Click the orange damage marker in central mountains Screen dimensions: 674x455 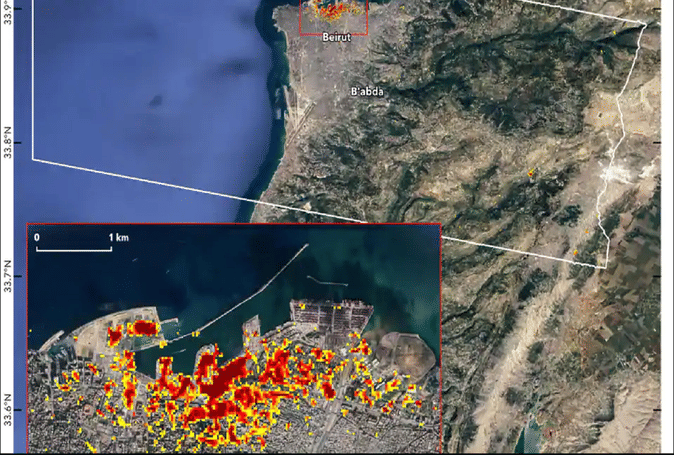coord(532,173)
